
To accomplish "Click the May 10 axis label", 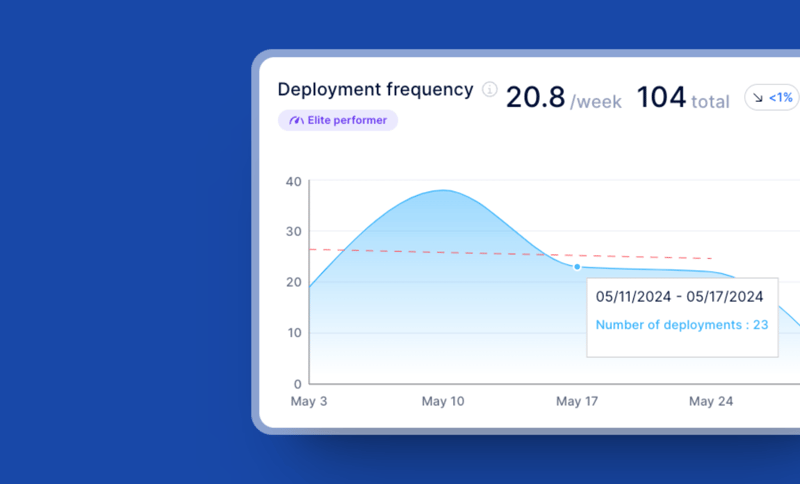I will [443, 401].
